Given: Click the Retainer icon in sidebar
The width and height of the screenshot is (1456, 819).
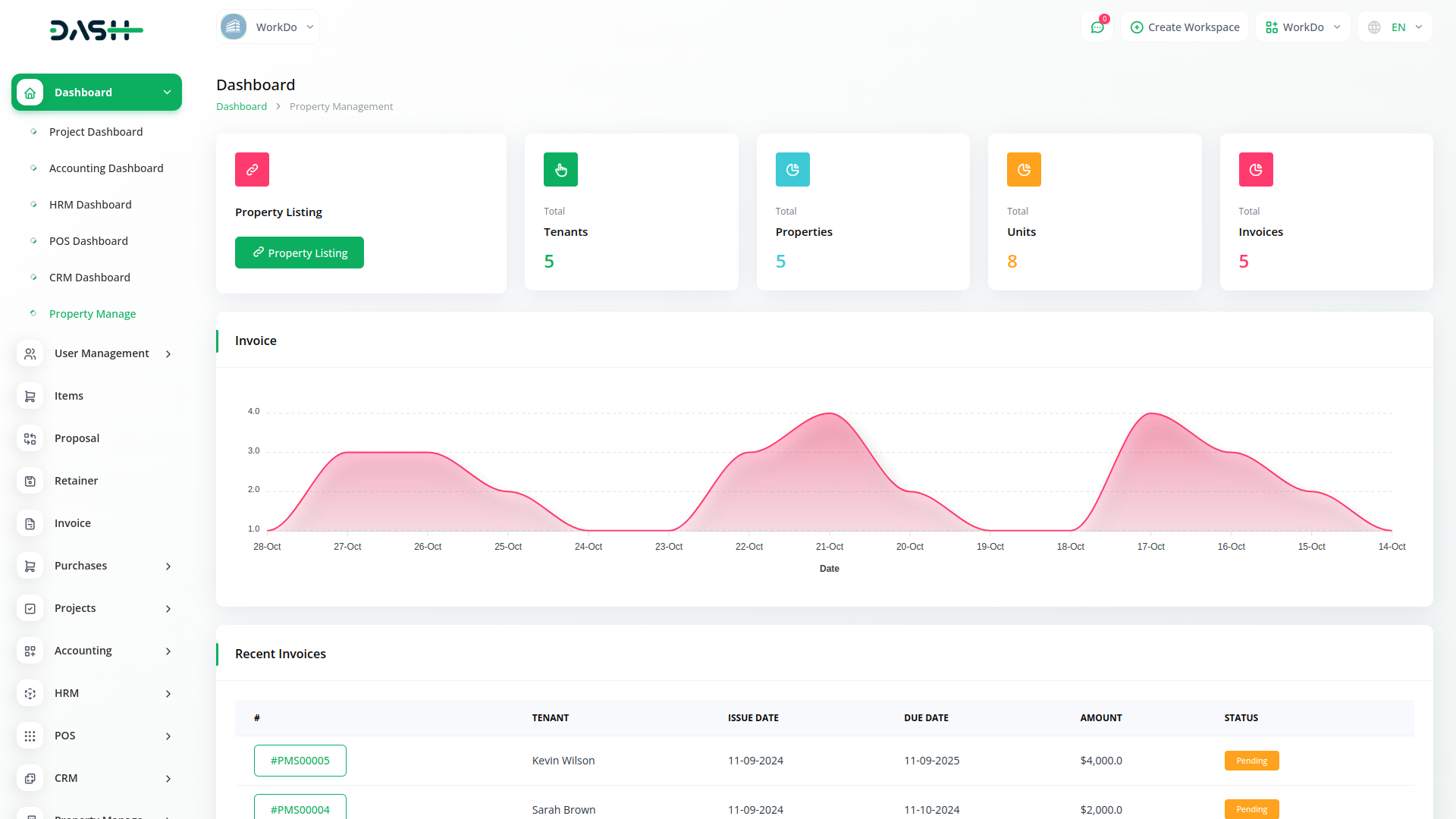Looking at the screenshot, I should point(30,481).
